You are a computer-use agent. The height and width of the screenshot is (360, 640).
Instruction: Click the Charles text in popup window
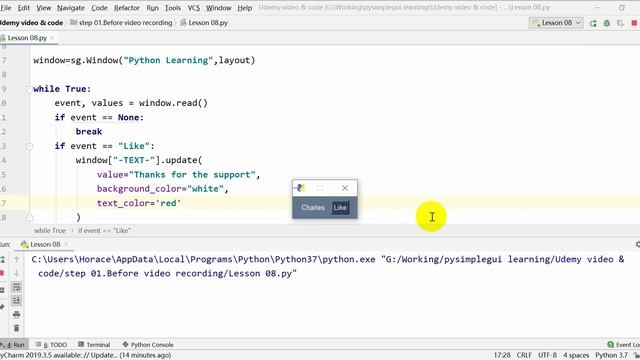pos(313,207)
